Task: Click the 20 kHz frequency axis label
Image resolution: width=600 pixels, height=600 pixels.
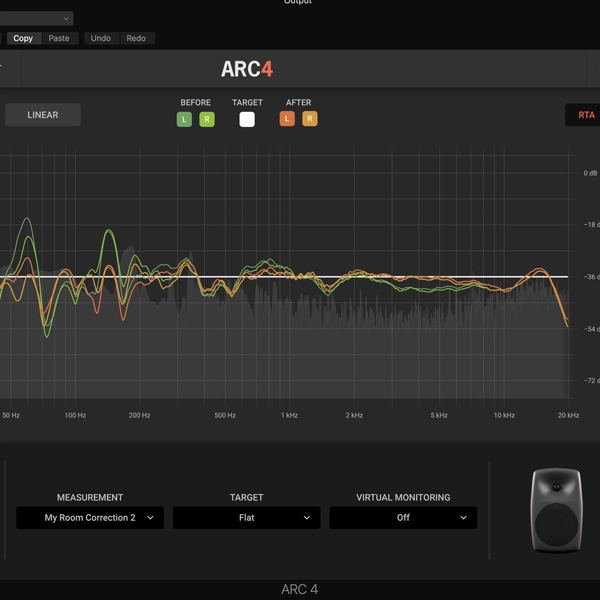Action: tap(568, 415)
